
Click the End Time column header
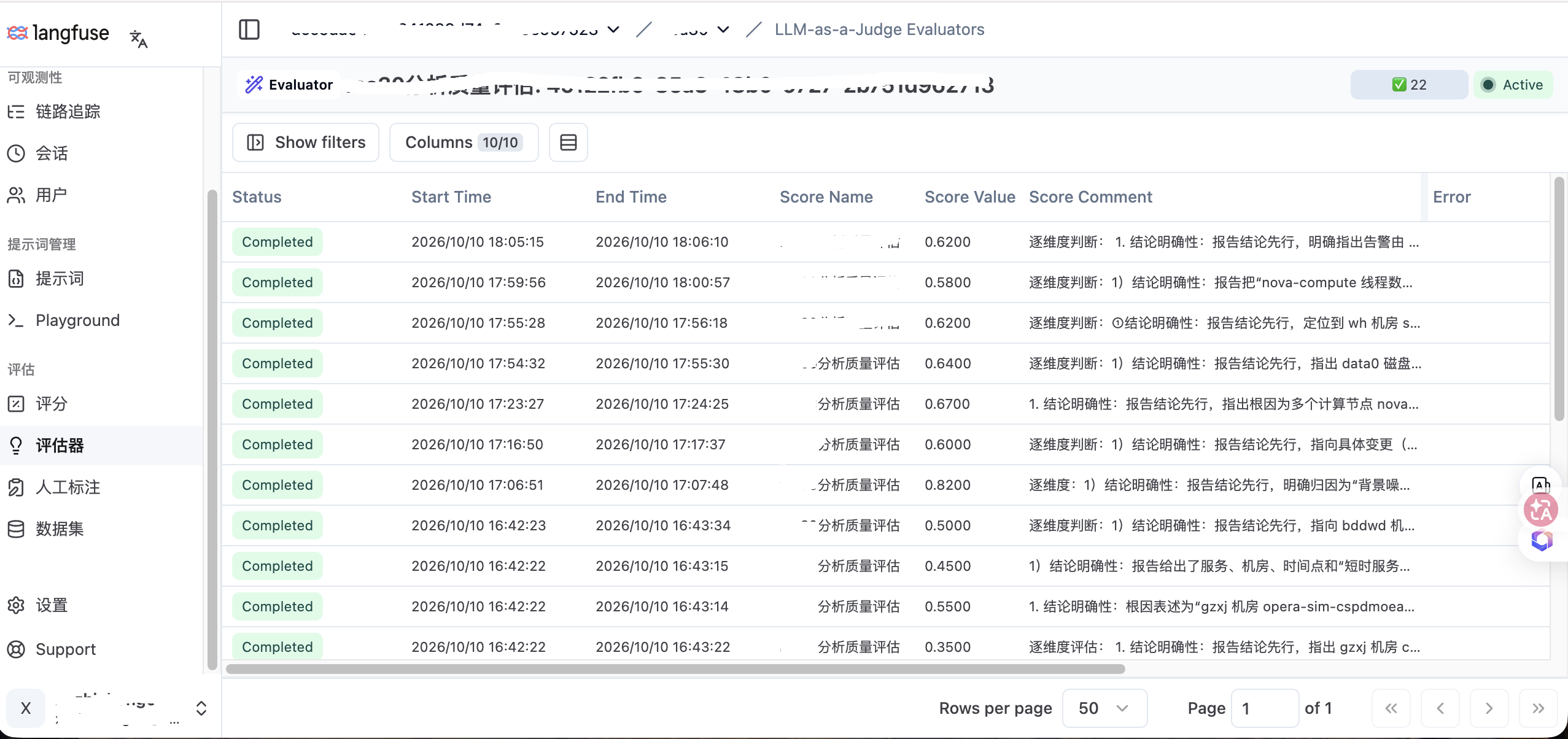631,197
